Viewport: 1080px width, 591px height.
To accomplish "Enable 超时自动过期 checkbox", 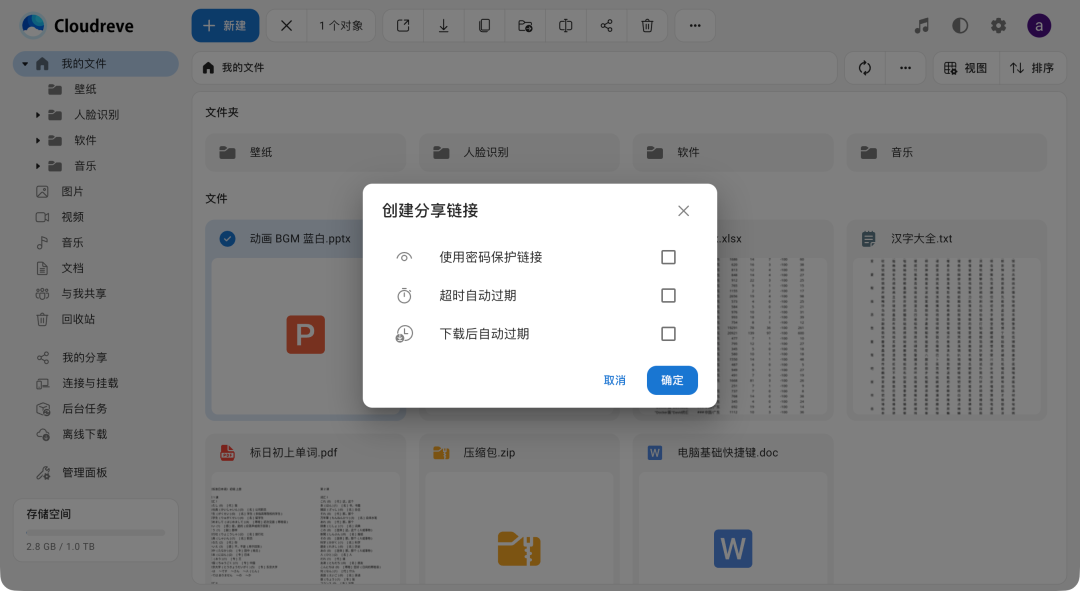I will [x=668, y=296].
